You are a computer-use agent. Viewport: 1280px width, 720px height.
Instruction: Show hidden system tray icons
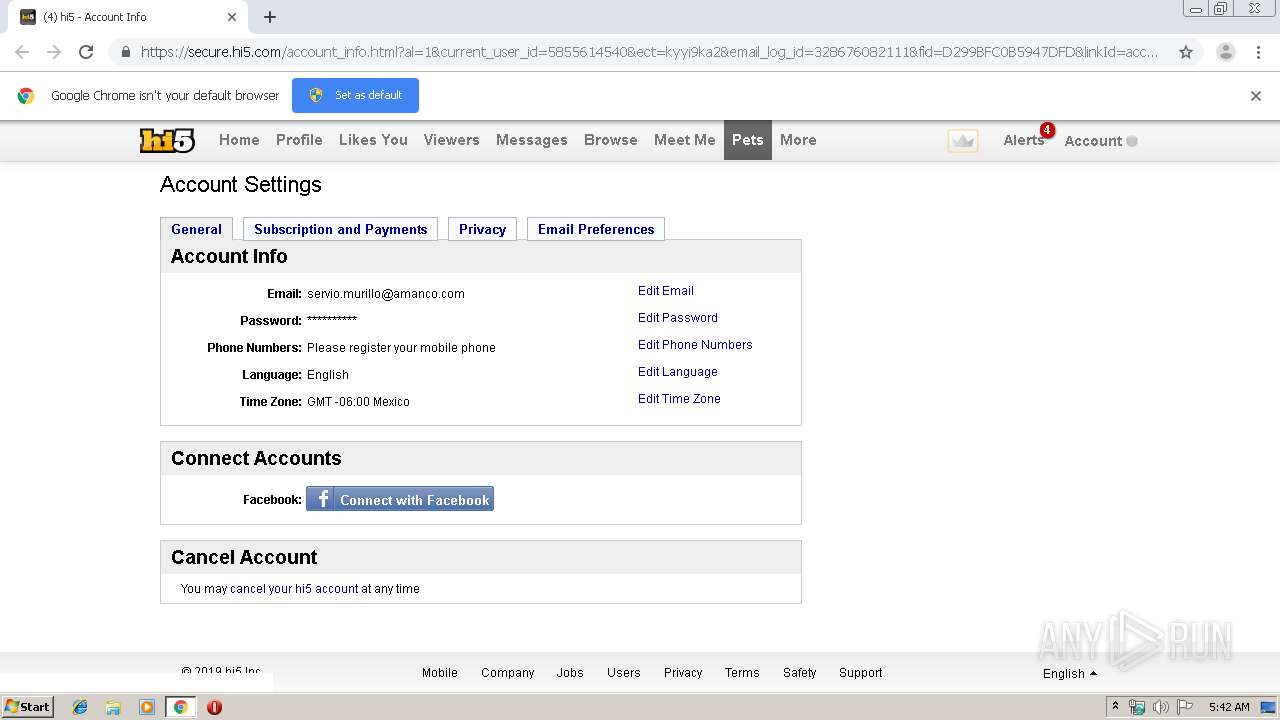[1116, 707]
